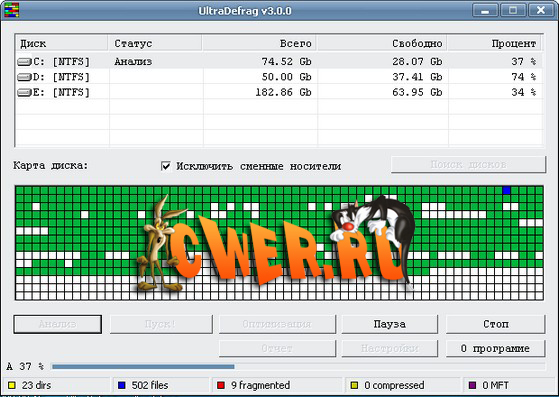Image resolution: width=559 pixels, height=397 pixels.
Task: Click the Диск column header
Action: coord(61,43)
